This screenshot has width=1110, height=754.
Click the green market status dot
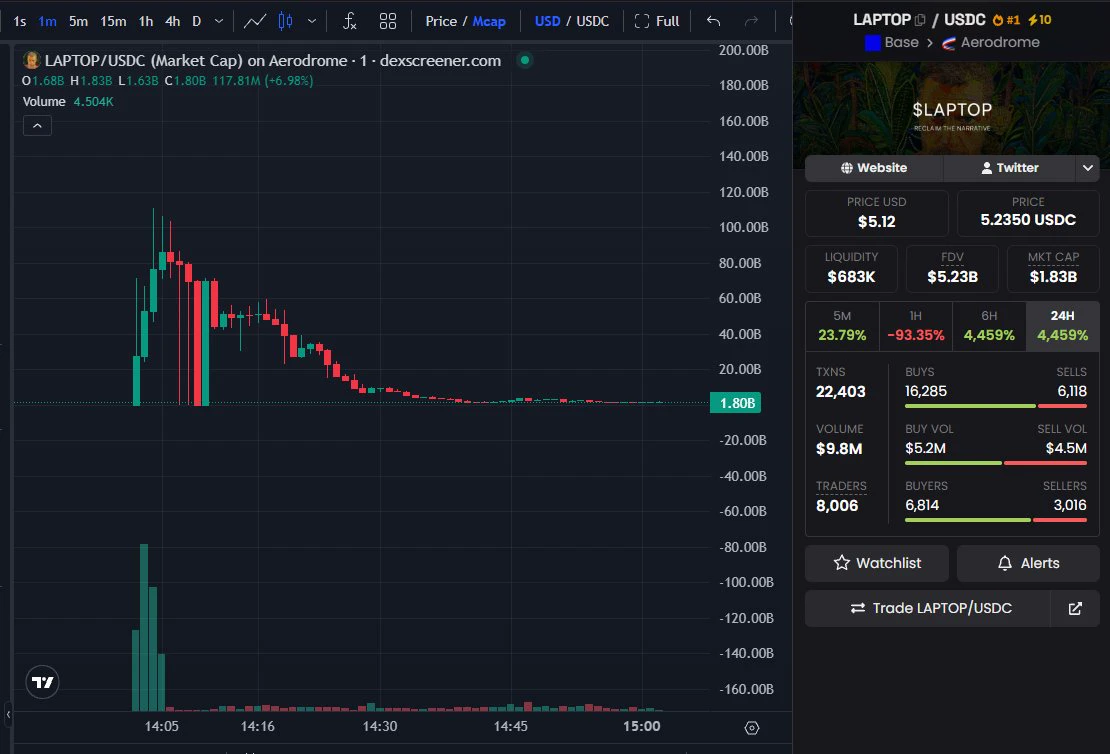[525, 60]
